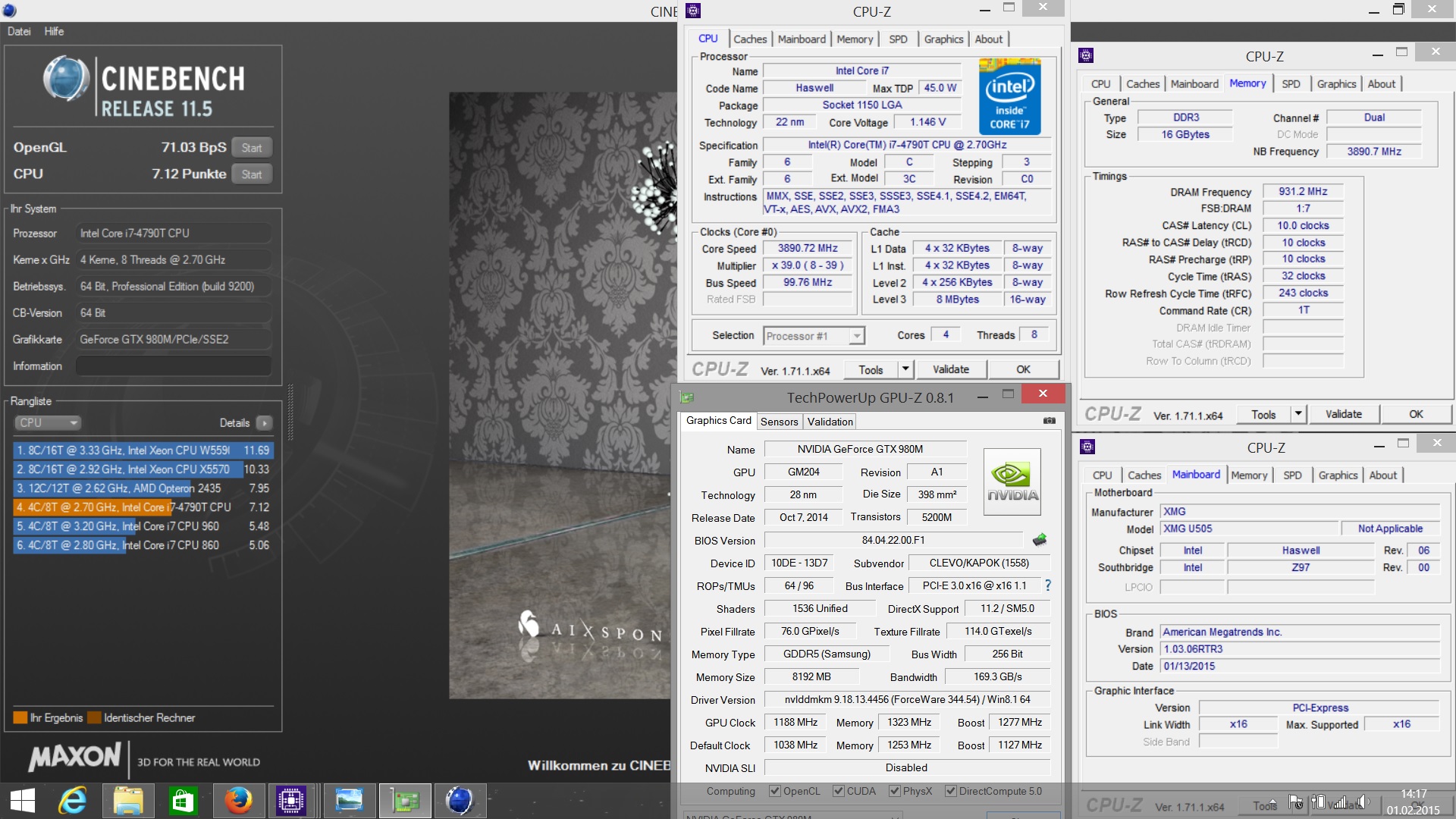Screen dimensions: 1456x819
Task: Launch Internet Explorer from the taskbar
Action: click(x=73, y=801)
